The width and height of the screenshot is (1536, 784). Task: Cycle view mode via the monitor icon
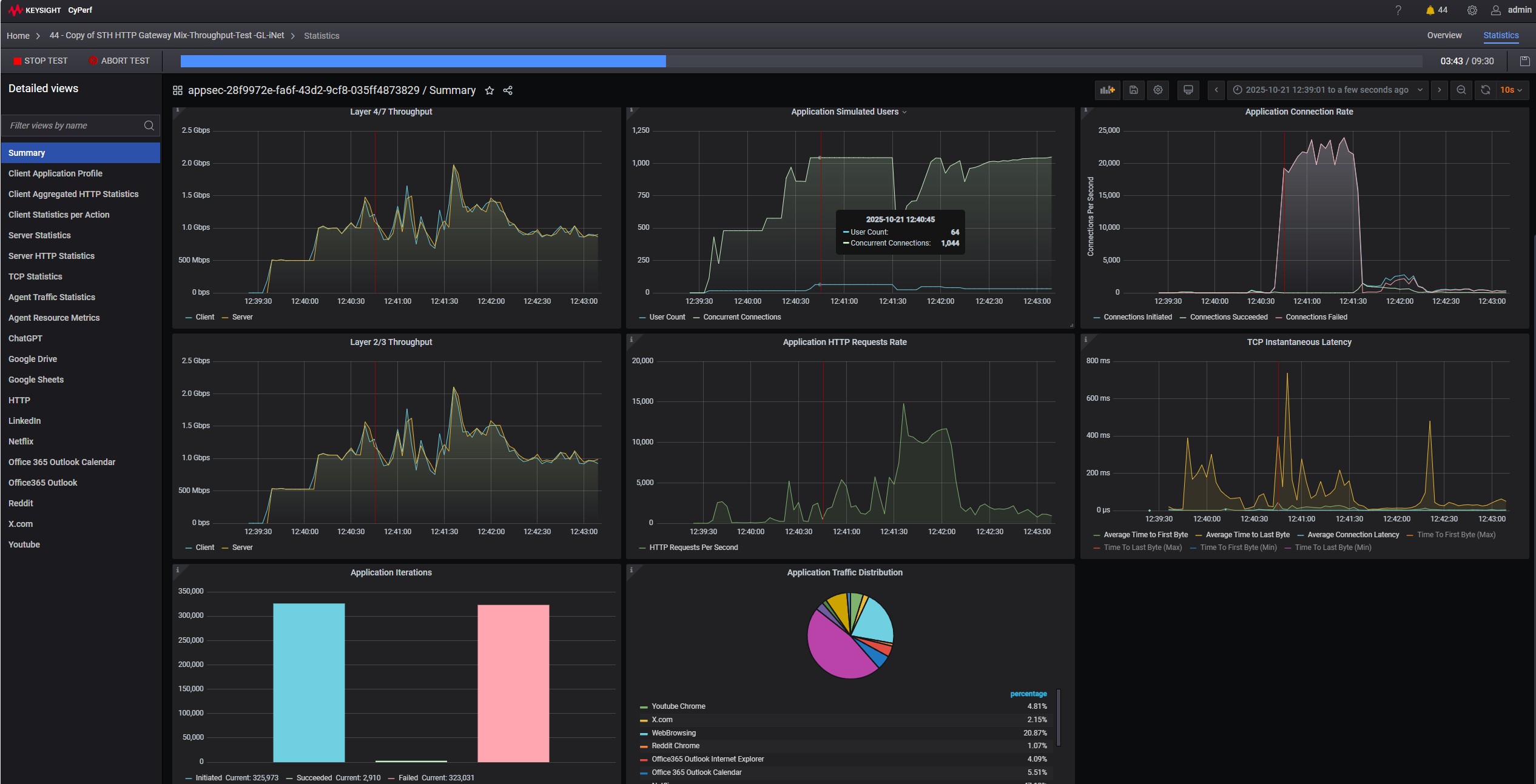click(x=1188, y=90)
